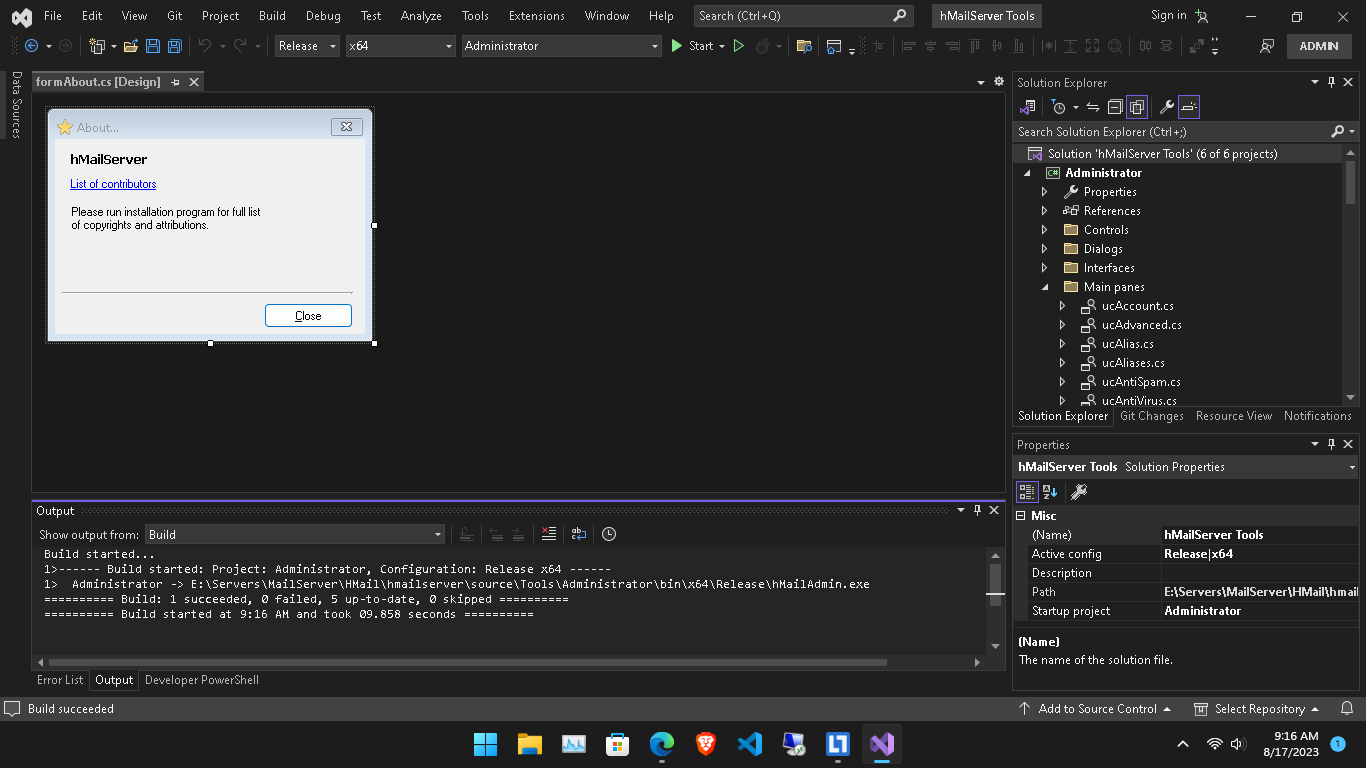
Task: Click the List of contributors link
Action: pos(113,184)
